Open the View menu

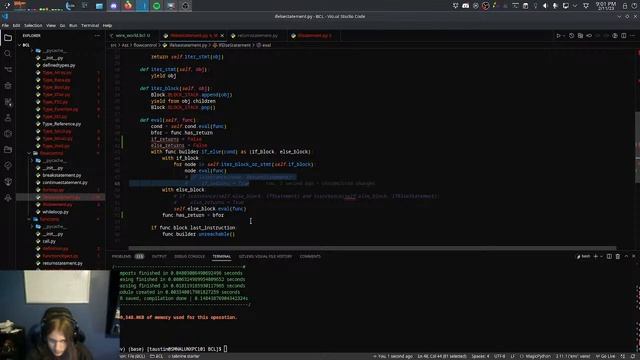click(x=51, y=25)
